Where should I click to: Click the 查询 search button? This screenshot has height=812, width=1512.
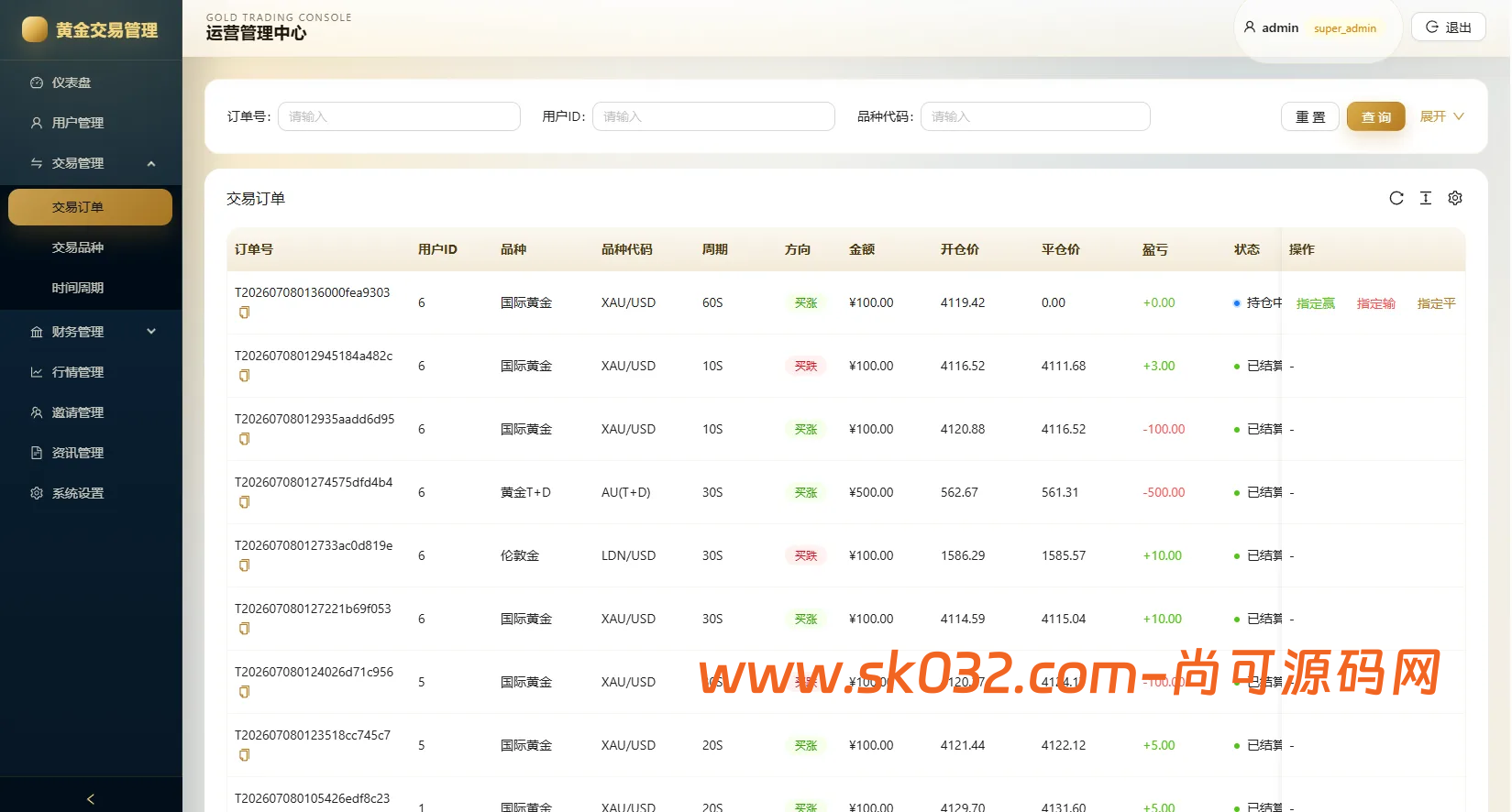1375,116
